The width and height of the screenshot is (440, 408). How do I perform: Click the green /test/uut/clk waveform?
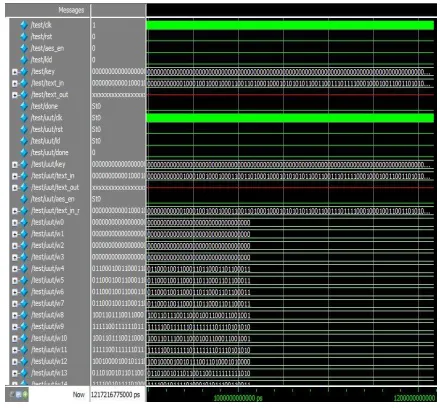[290, 118]
